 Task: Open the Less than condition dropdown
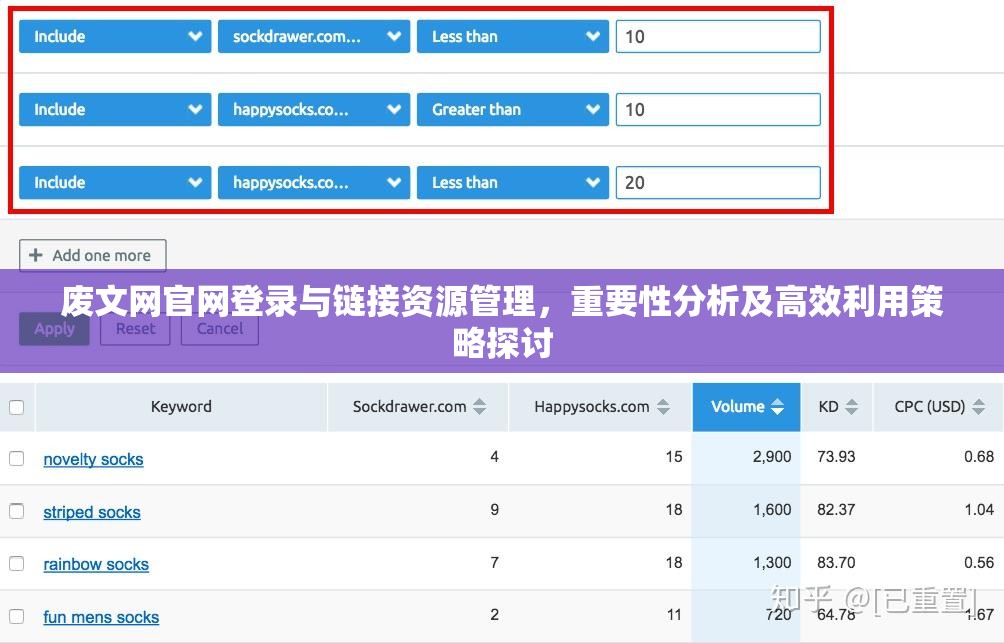[x=512, y=36]
